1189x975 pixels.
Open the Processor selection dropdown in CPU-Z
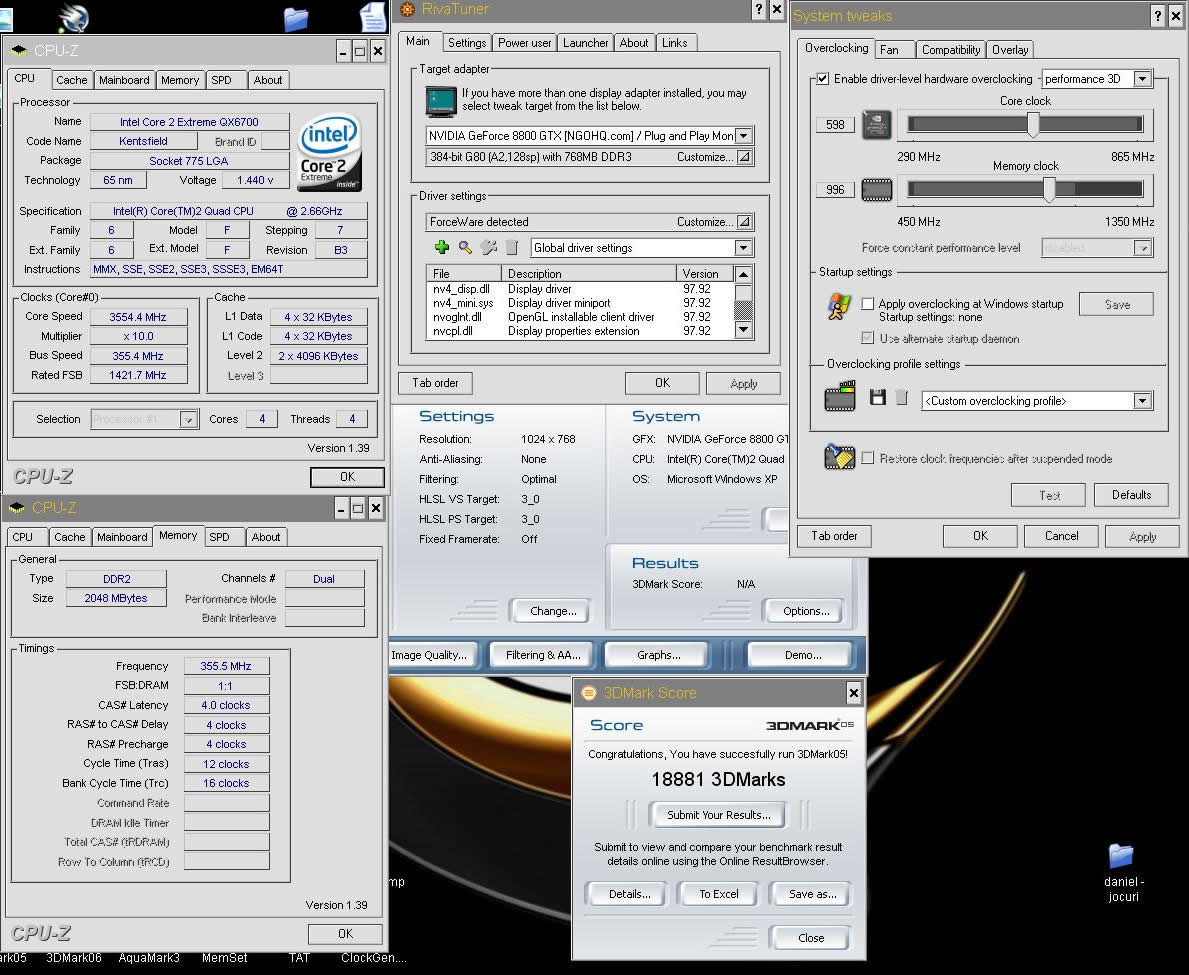coord(188,419)
